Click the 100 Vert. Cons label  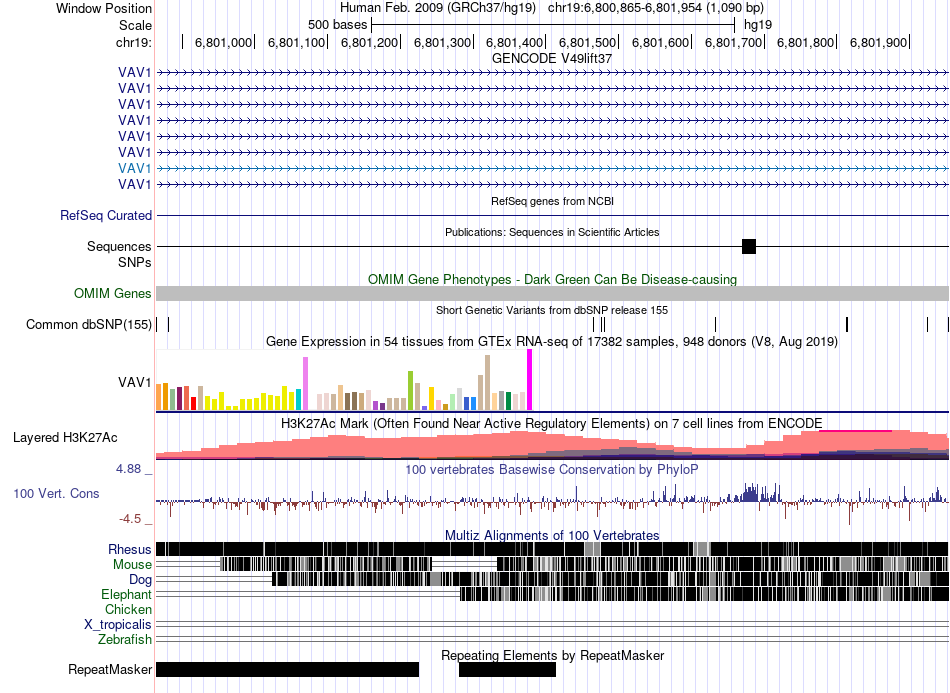point(56,494)
